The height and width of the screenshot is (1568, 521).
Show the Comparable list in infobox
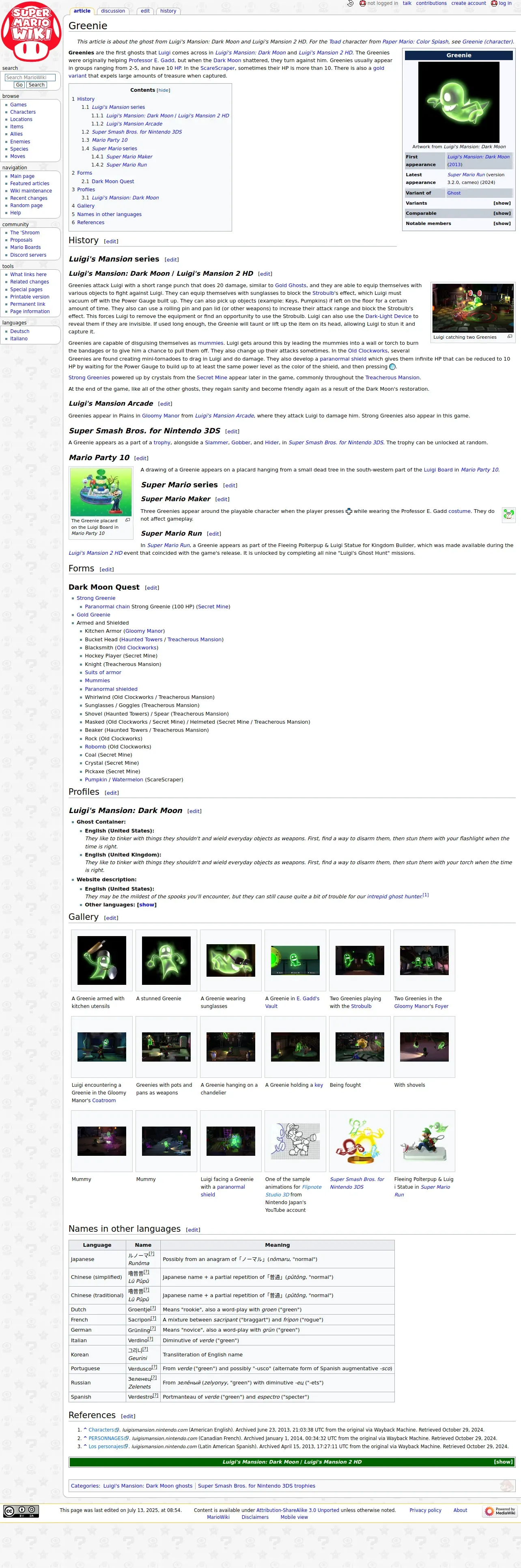(x=502, y=213)
